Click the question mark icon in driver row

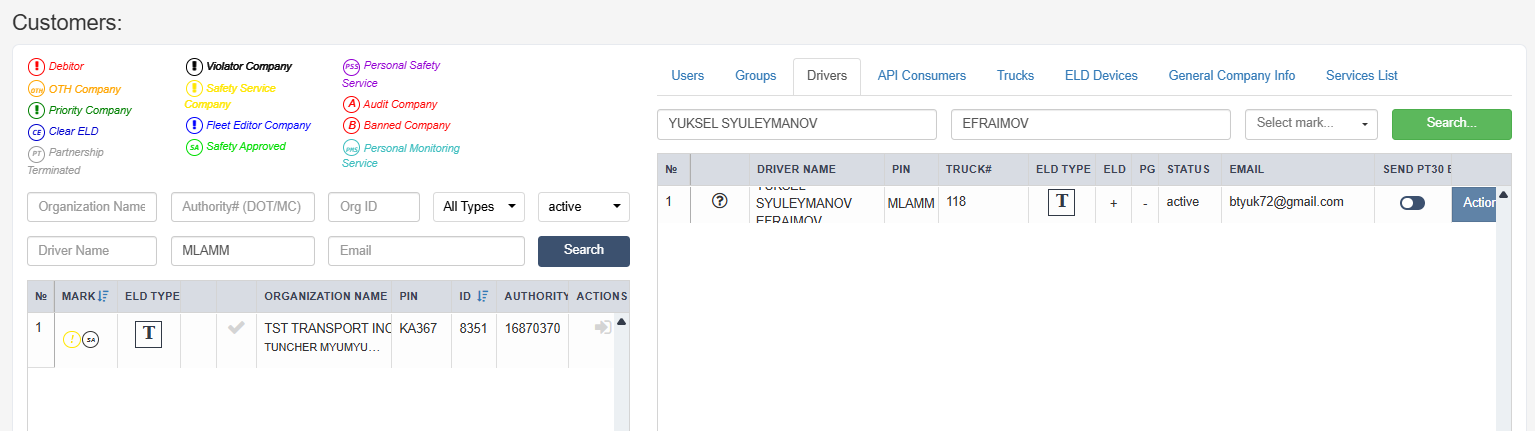pos(719,201)
